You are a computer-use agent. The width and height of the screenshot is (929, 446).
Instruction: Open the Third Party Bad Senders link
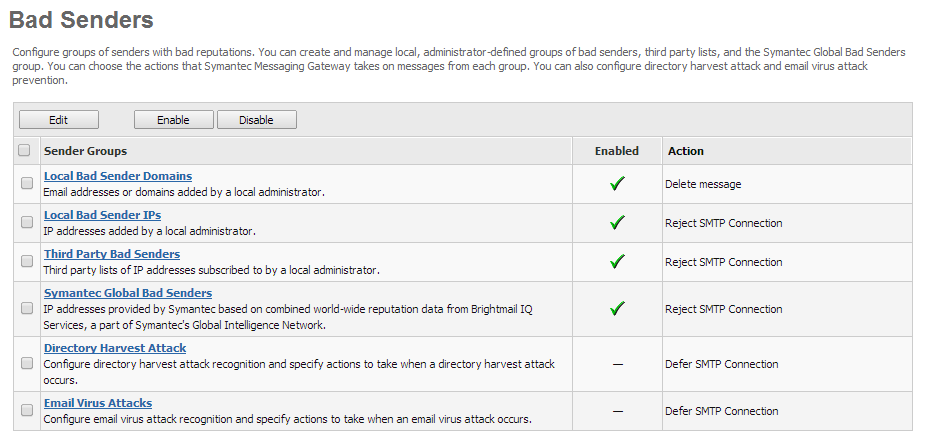pyautogui.click(x=112, y=254)
